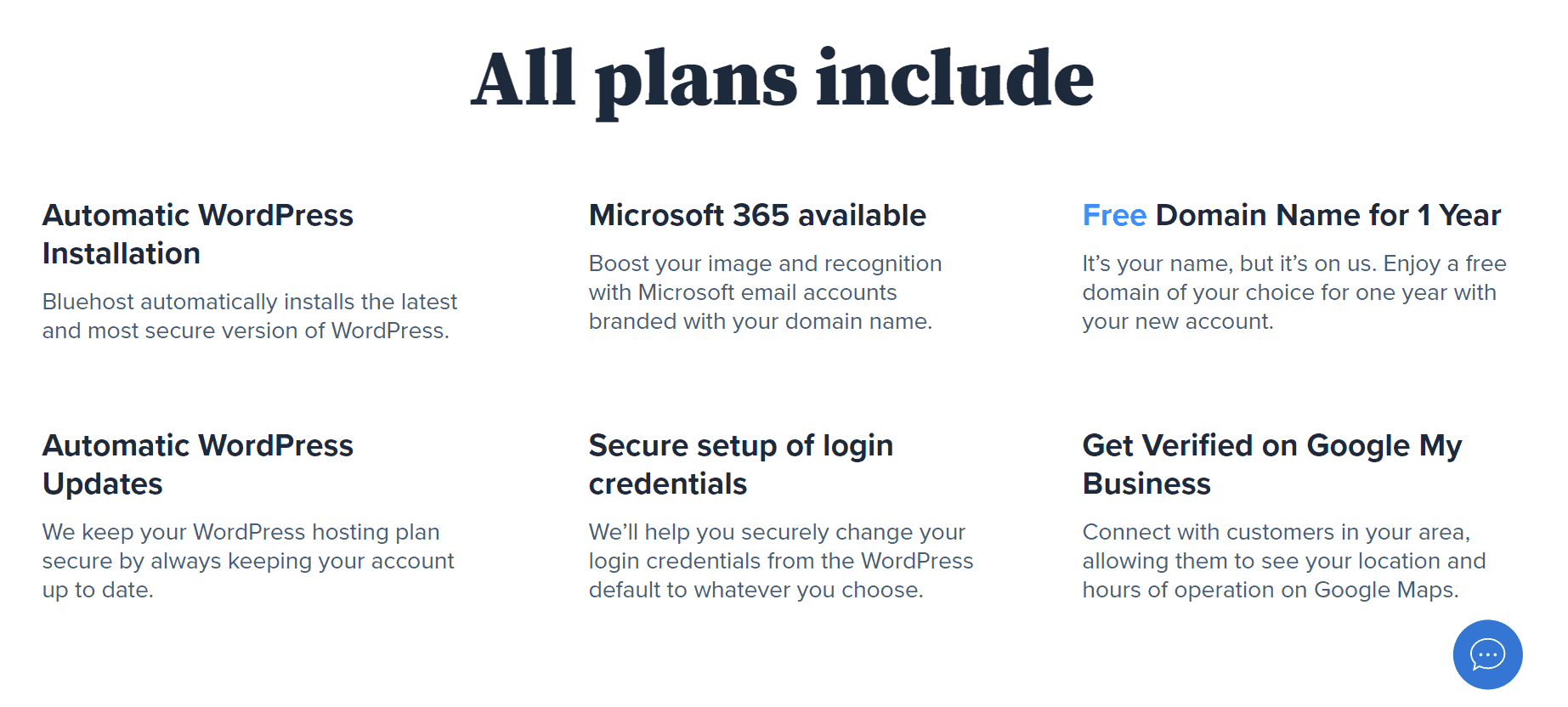This screenshot has height=707, width=1568.
Task: Click the paragraph about changing login credentials
Action: point(780,561)
